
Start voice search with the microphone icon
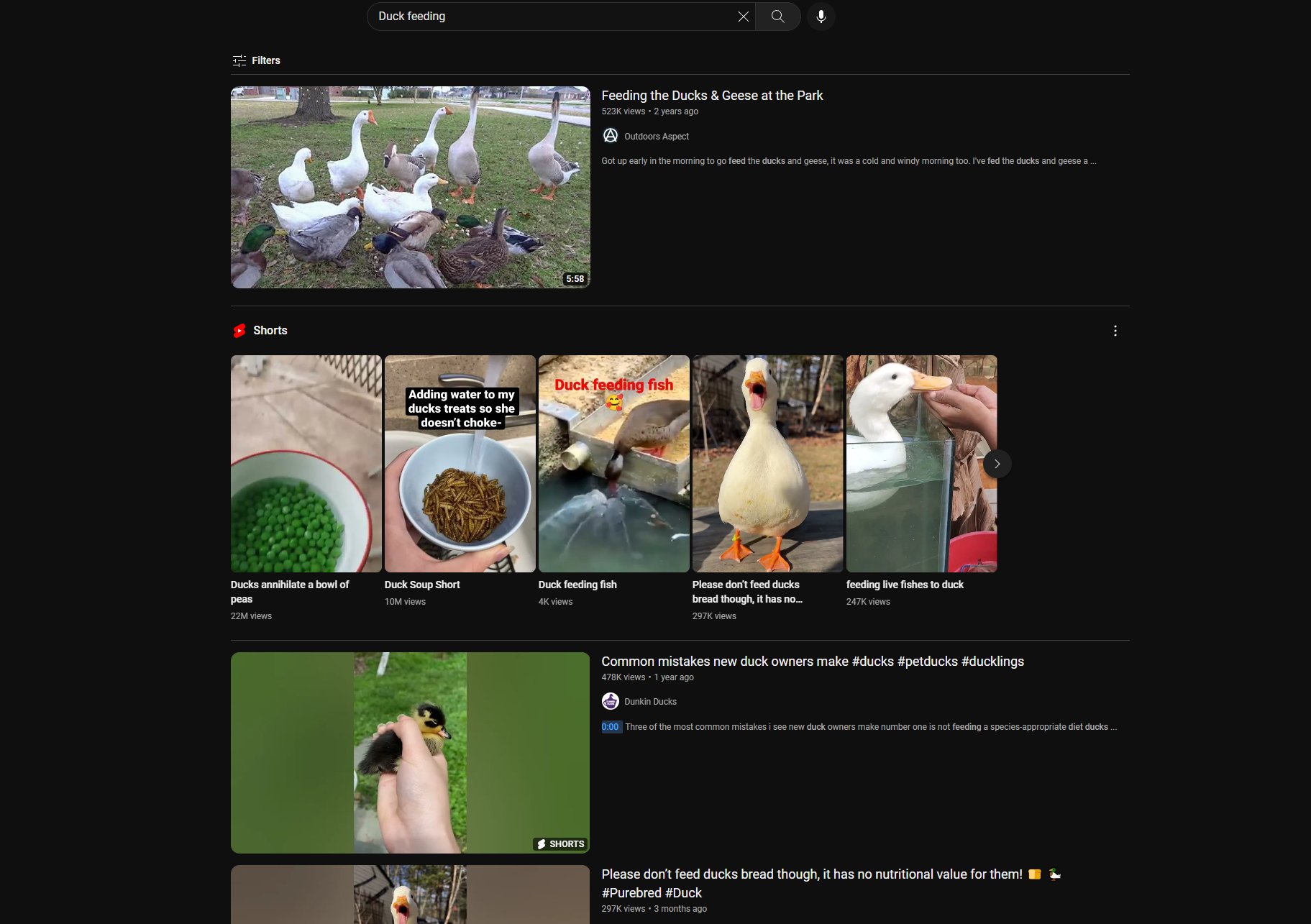click(821, 17)
